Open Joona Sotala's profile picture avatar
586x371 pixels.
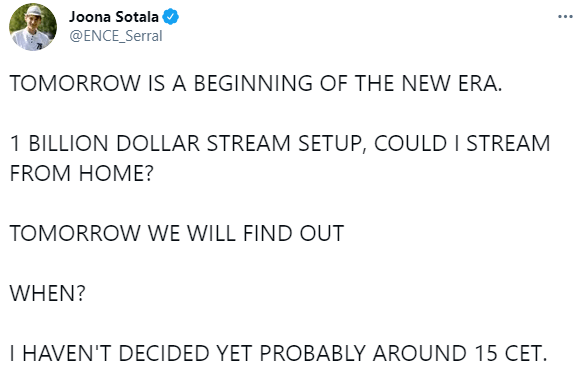(33, 27)
